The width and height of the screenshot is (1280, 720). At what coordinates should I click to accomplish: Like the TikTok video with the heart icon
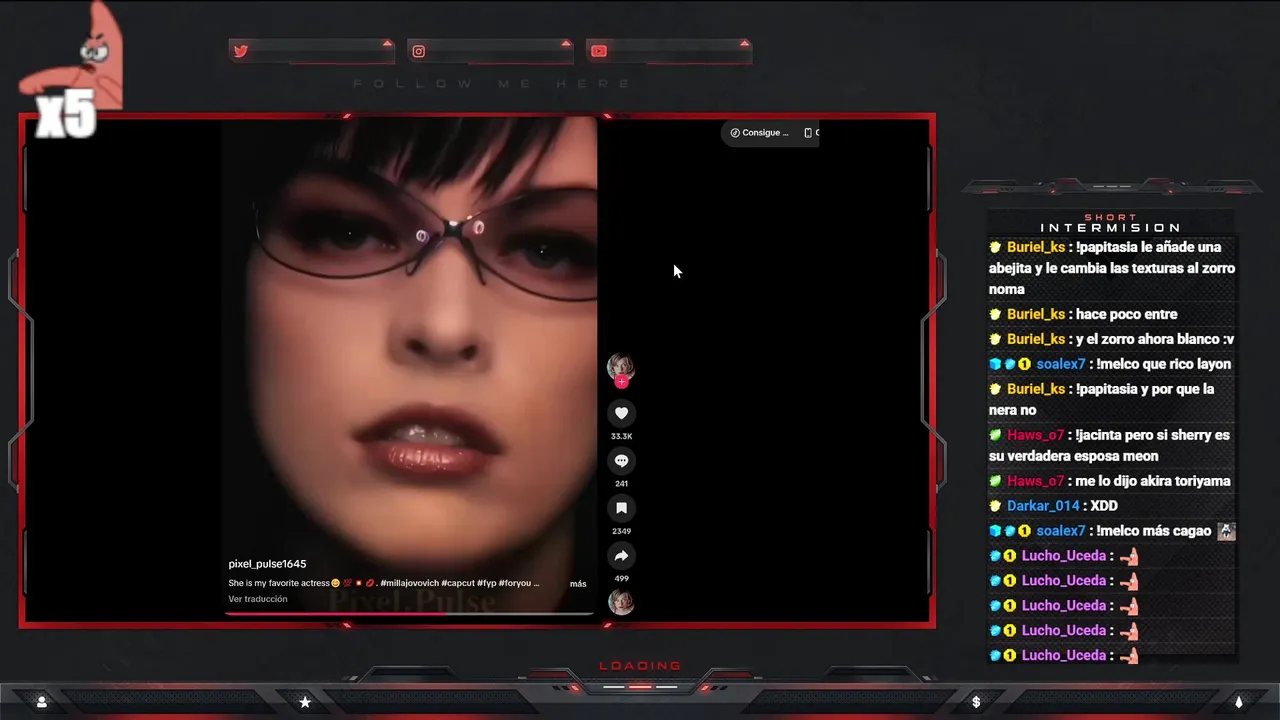coord(621,413)
